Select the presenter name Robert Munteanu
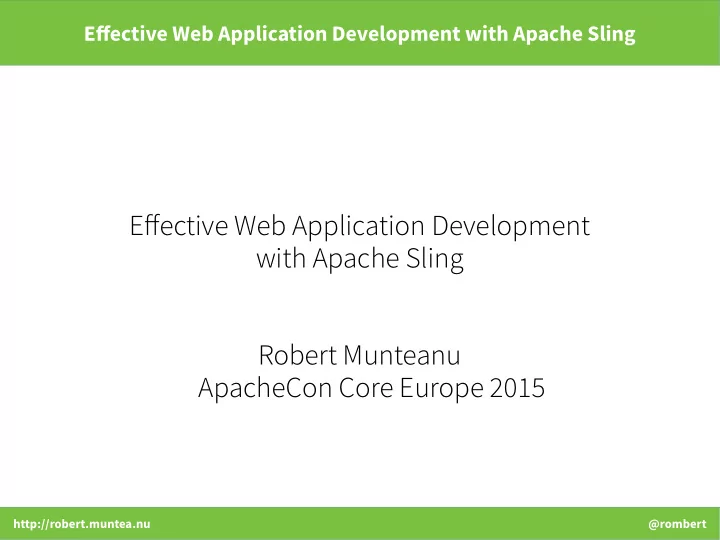This screenshot has height=540, width=720. pyautogui.click(x=360, y=355)
